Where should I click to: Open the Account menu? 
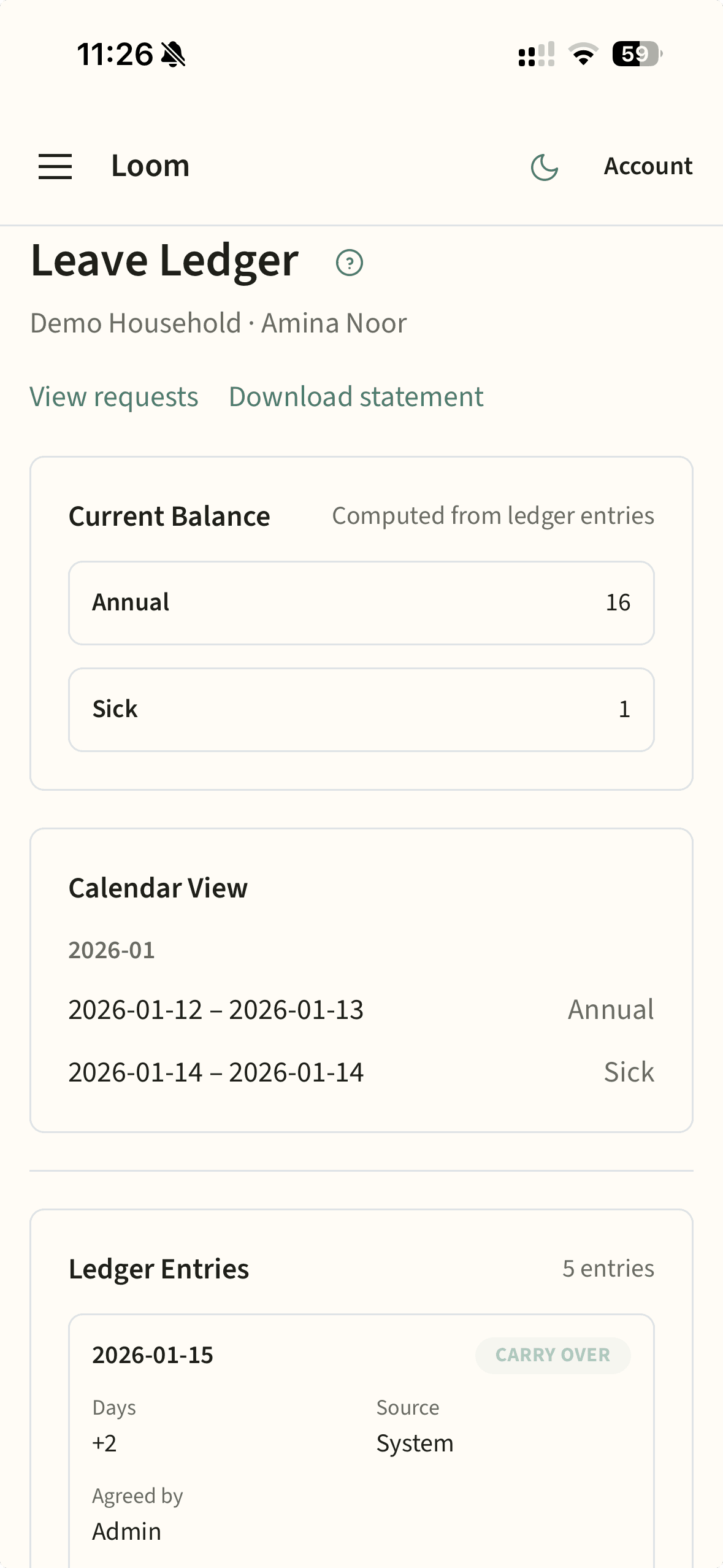[x=648, y=166]
